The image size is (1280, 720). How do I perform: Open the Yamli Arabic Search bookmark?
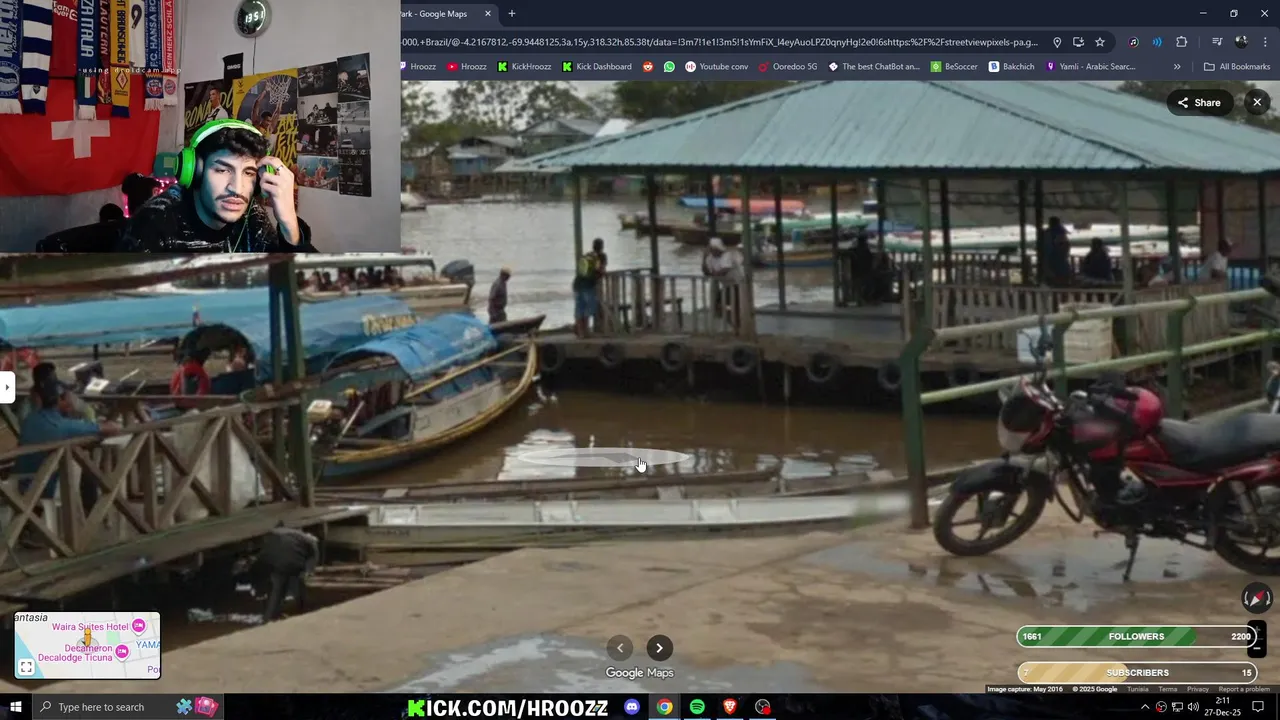pos(1090,67)
